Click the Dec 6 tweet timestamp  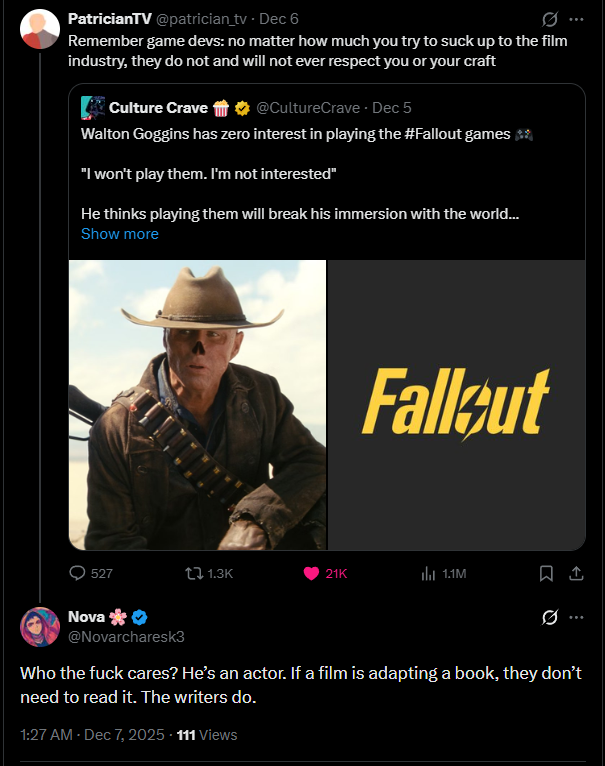[277, 19]
